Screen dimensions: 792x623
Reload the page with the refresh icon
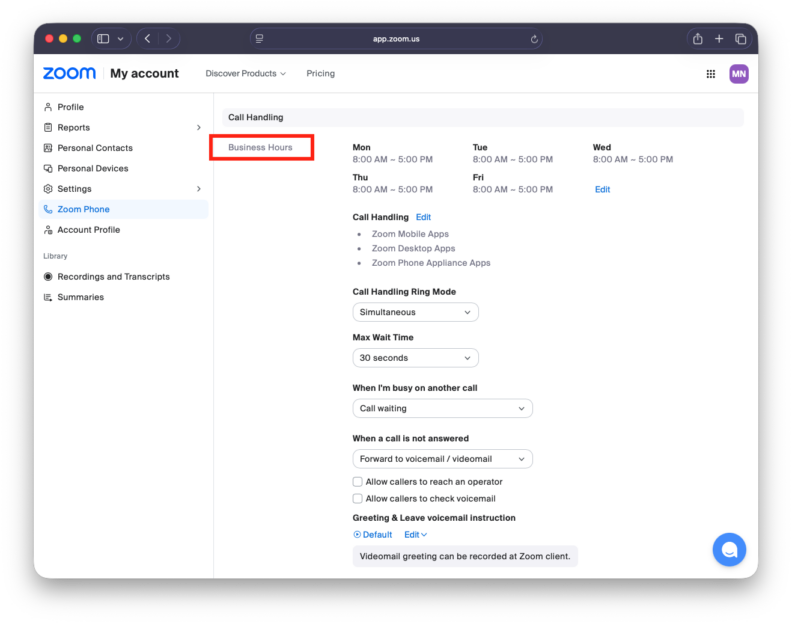tap(534, 39)
